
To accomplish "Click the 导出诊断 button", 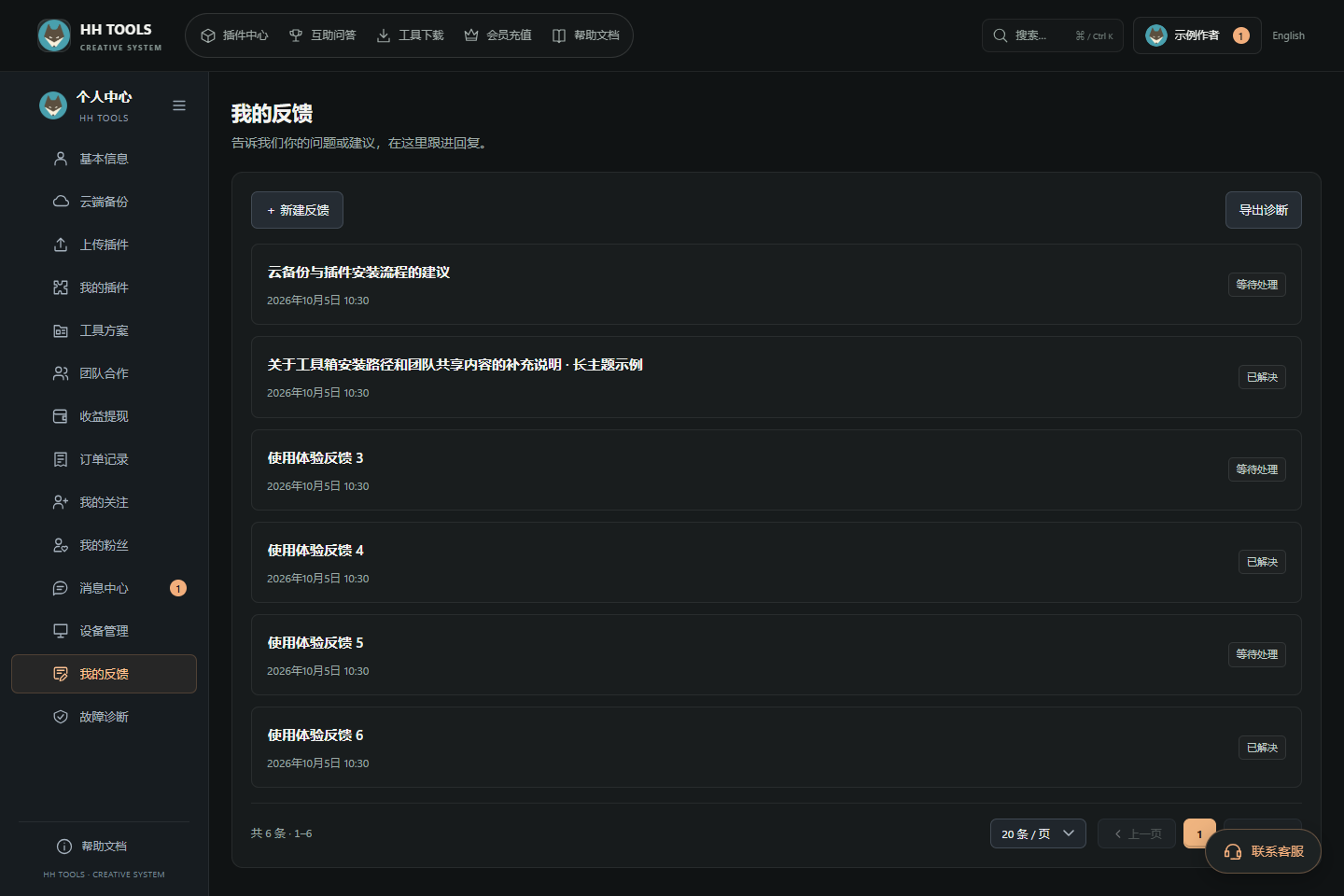I will pos(1263,210).
